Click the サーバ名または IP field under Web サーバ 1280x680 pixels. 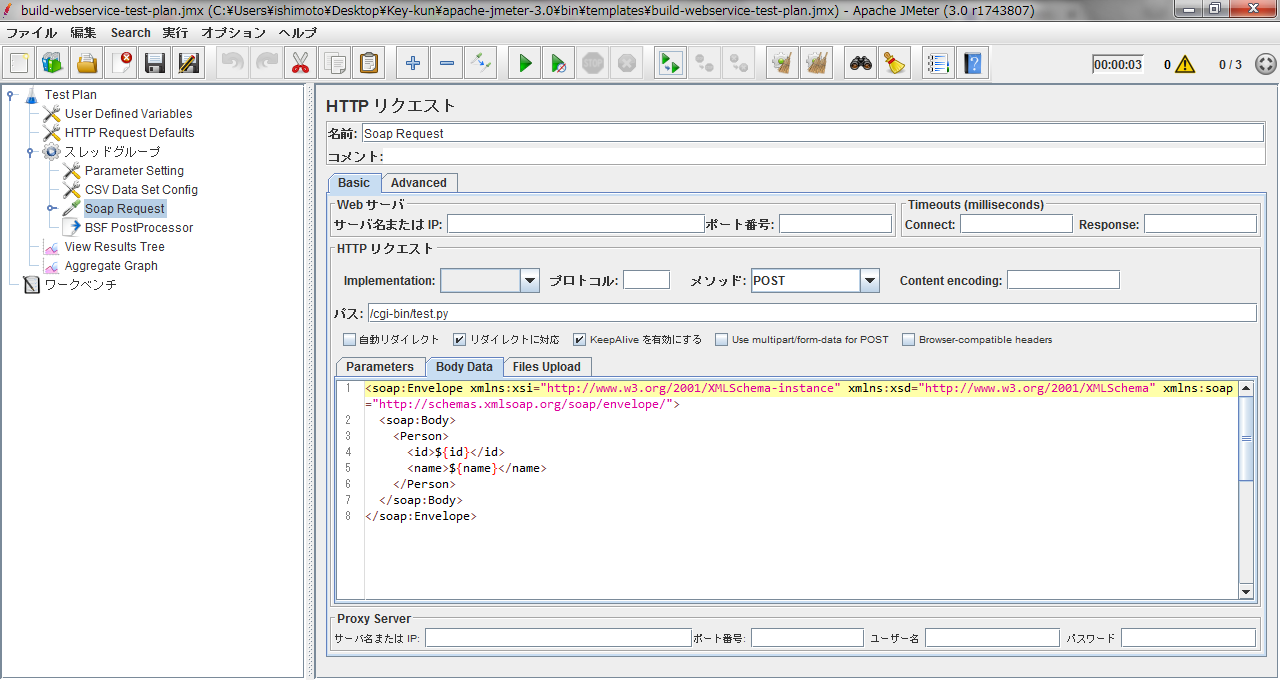tap(575, 224)
